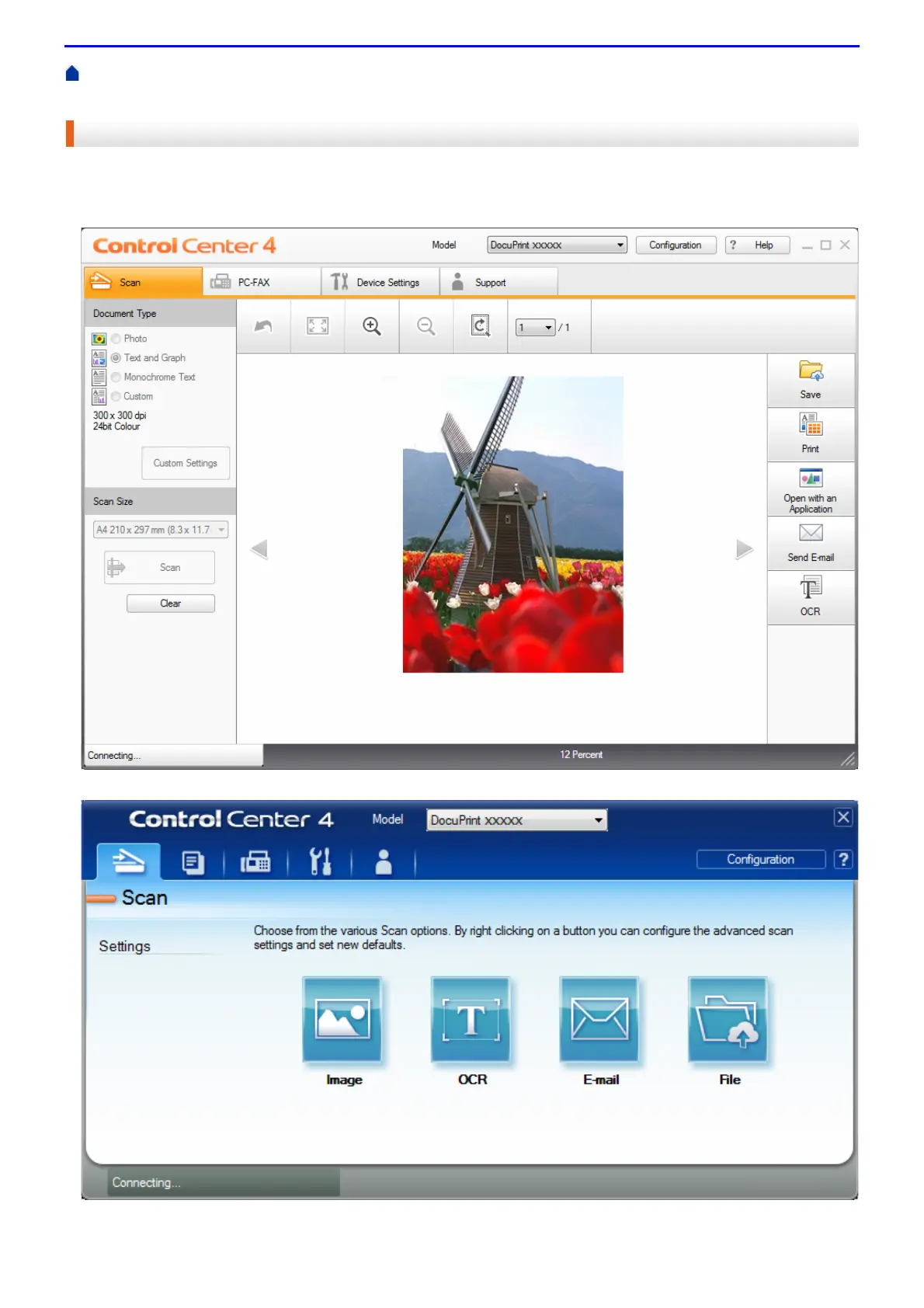
Task: Open the page number dropdown
Action: [x=536, y=328]
